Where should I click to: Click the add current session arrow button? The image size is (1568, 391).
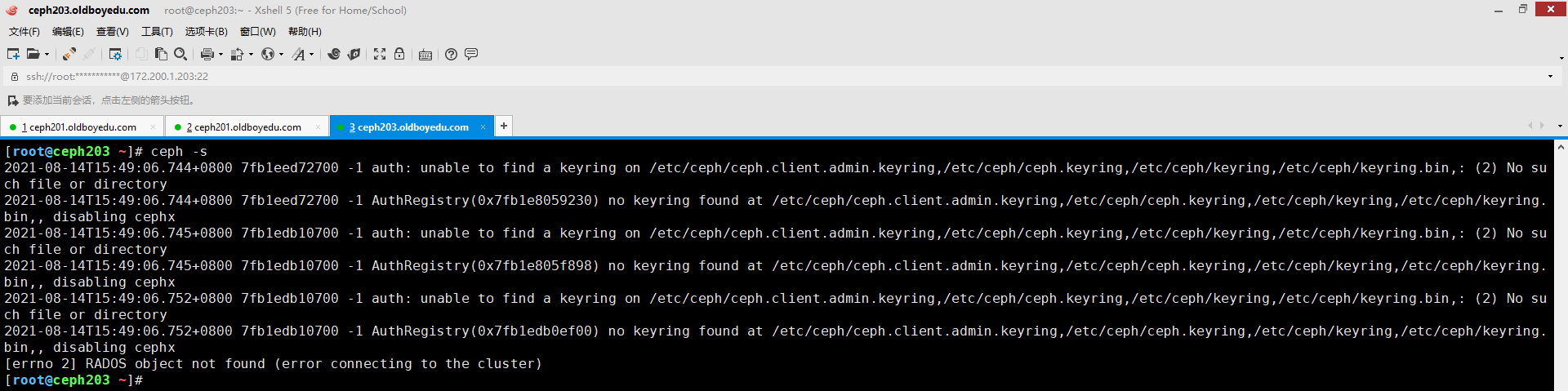[x=13, y=100]
